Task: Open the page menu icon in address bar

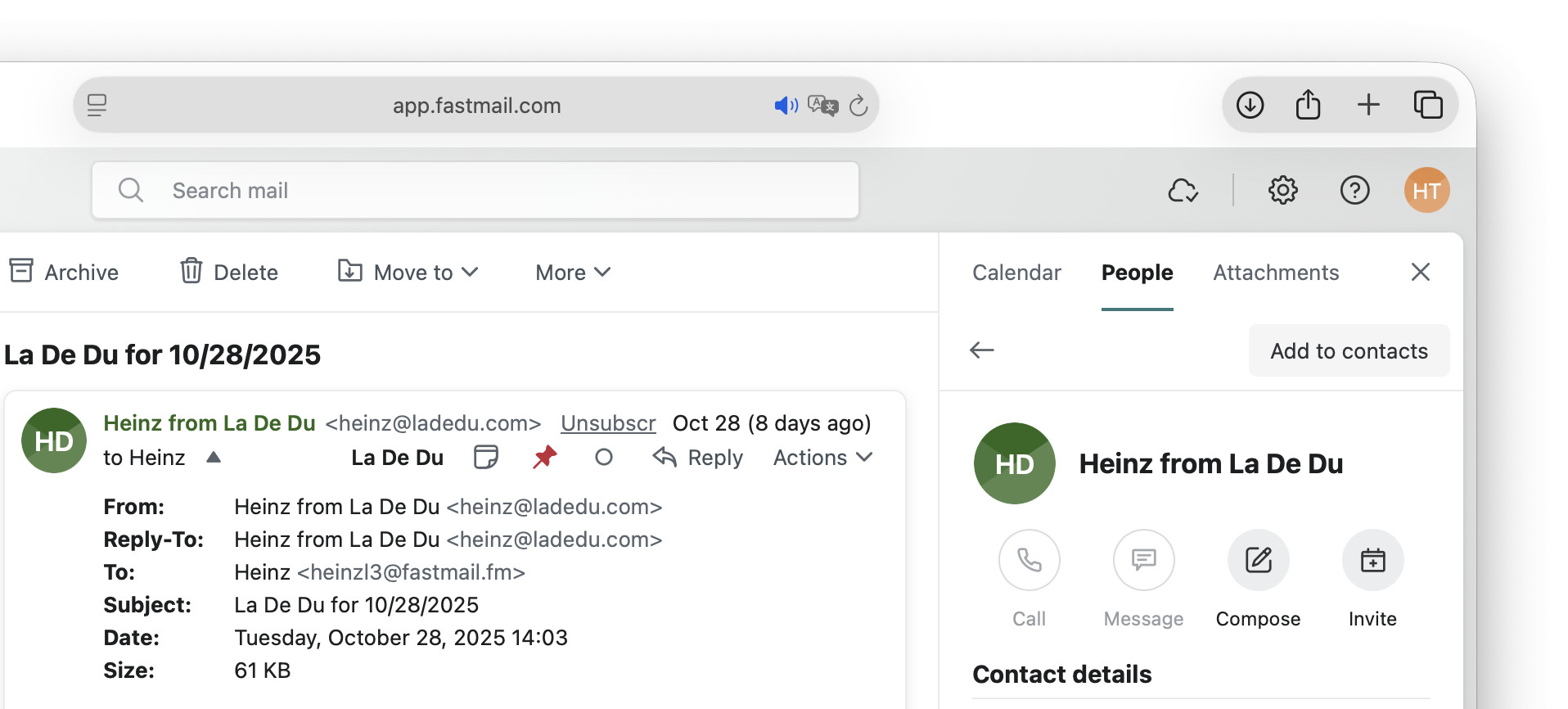Action: 97,105
